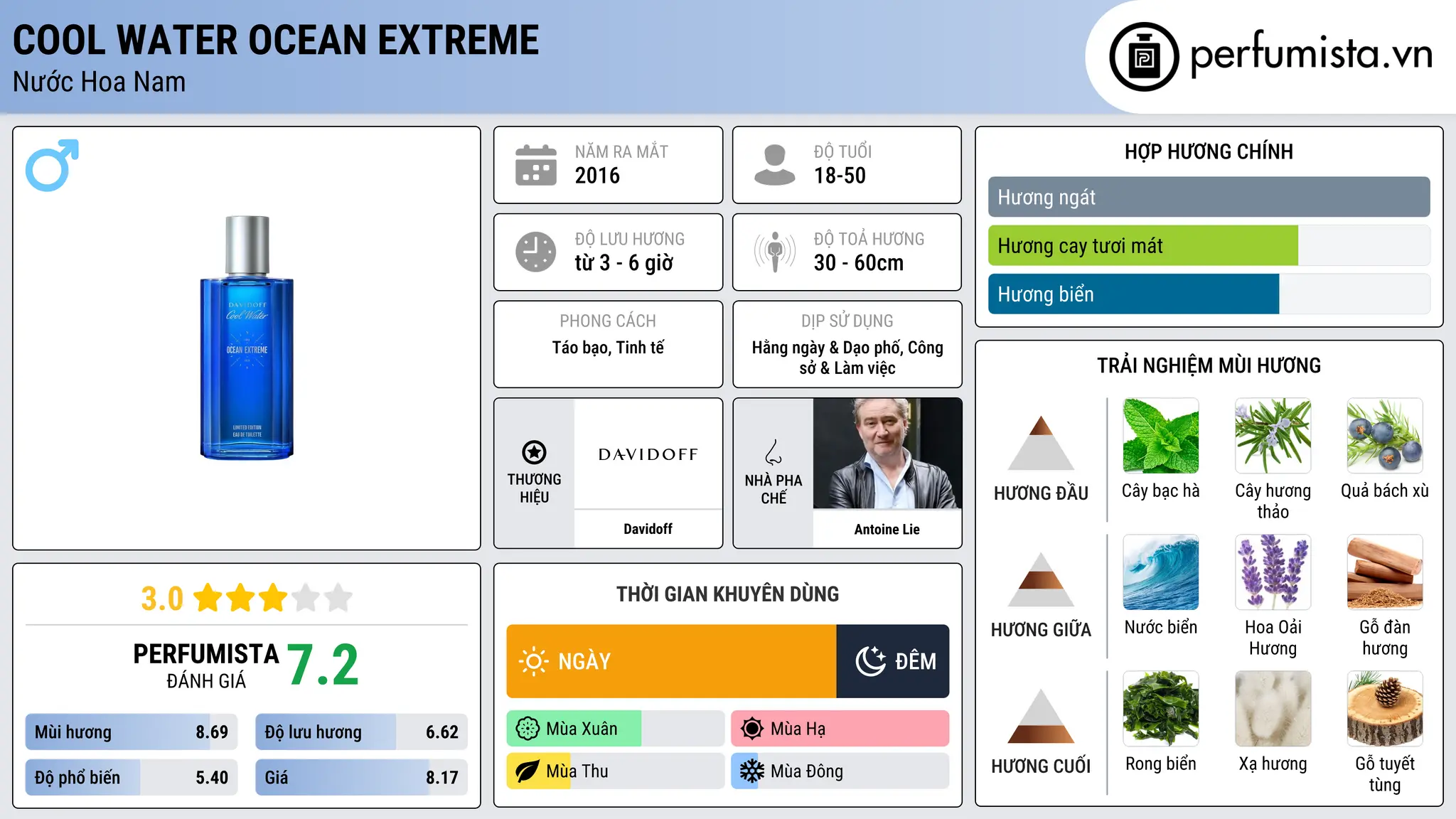Click the Mùa Xuân season bar

[x=616, y=729]
